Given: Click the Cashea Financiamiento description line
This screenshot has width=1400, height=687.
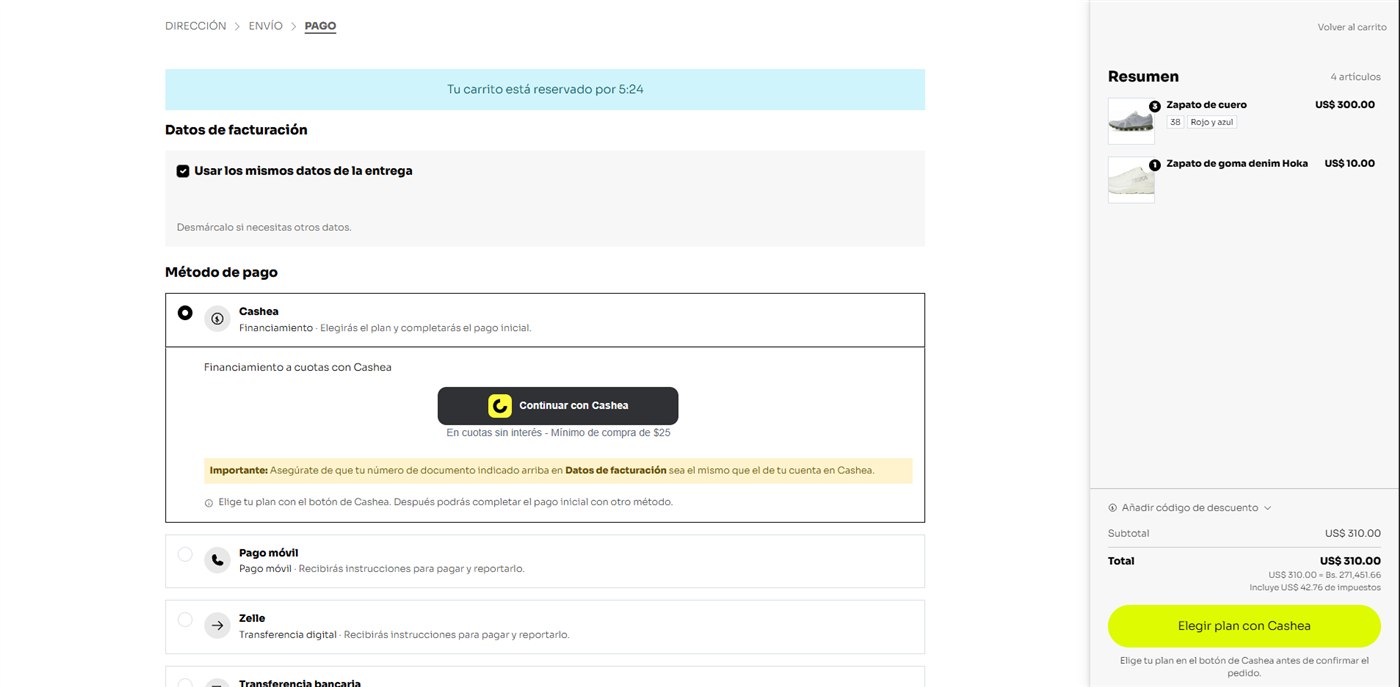Looking at the screenshot, I should point(385,328).
